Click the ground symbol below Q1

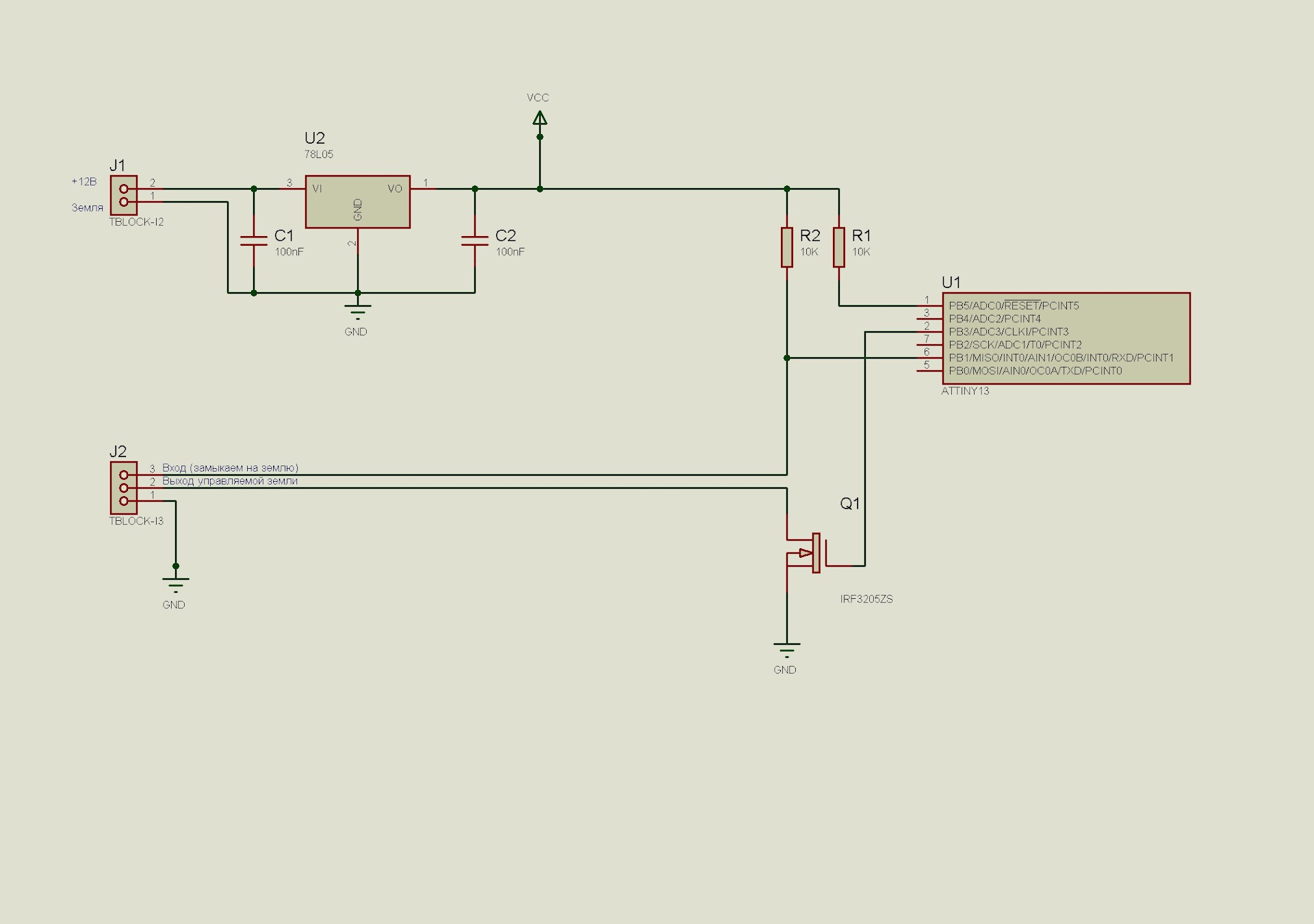[x=787, y=650]
